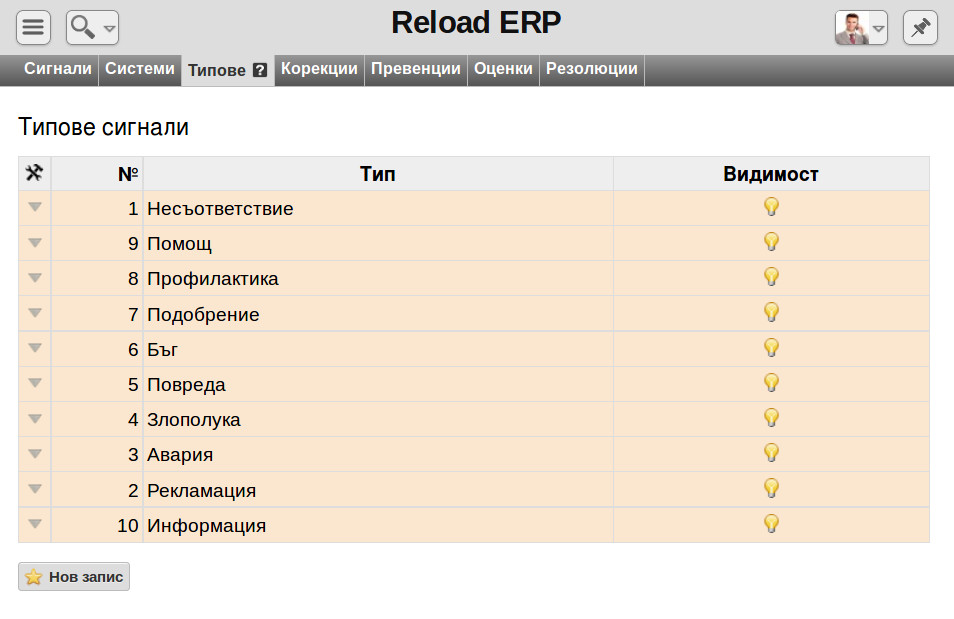This screenshot has height=619, width=954.
Task: Select the Профилактика type cell
Action: point(378,279)
